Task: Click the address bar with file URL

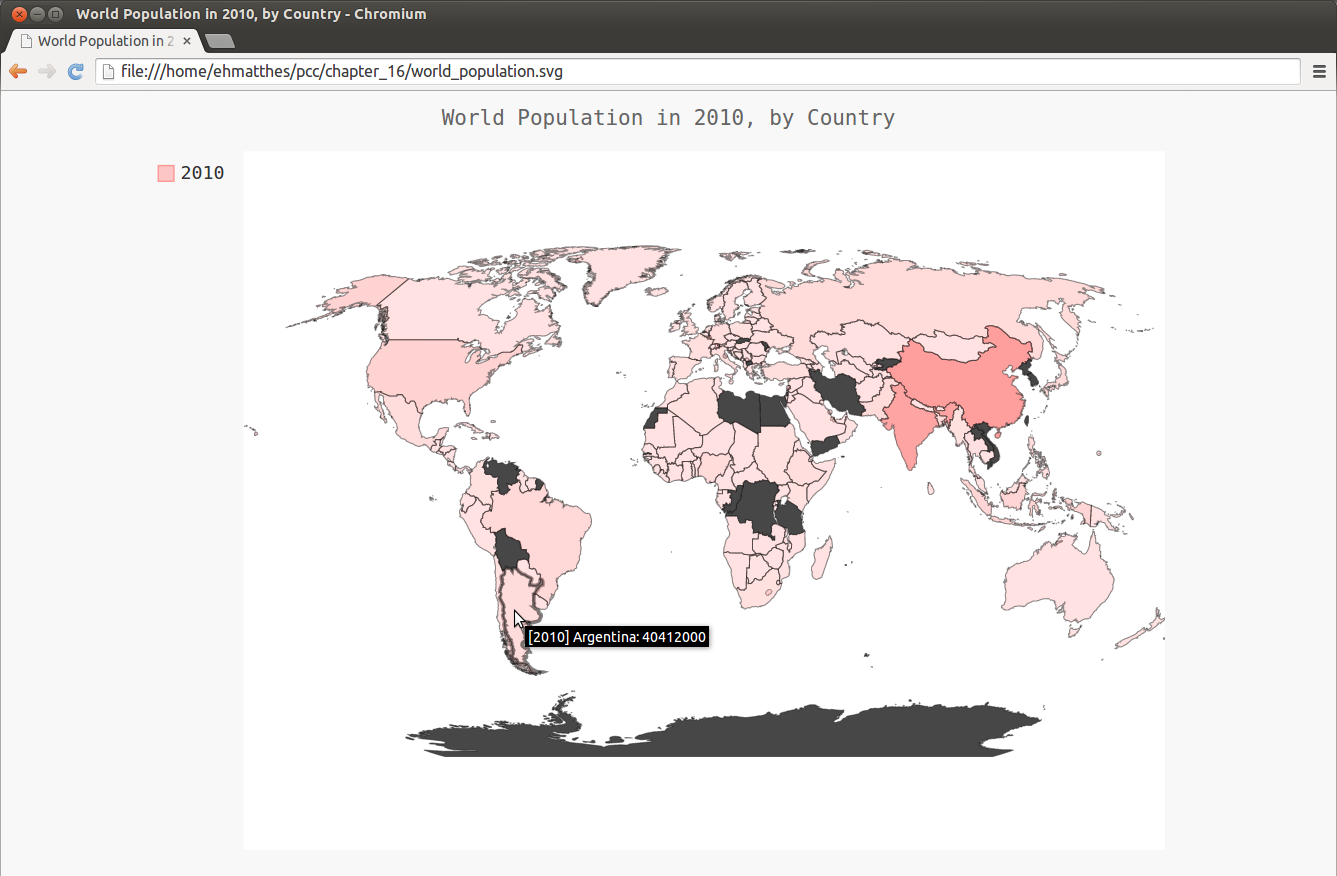Action: pyautogui.click(x=700, y=71)
